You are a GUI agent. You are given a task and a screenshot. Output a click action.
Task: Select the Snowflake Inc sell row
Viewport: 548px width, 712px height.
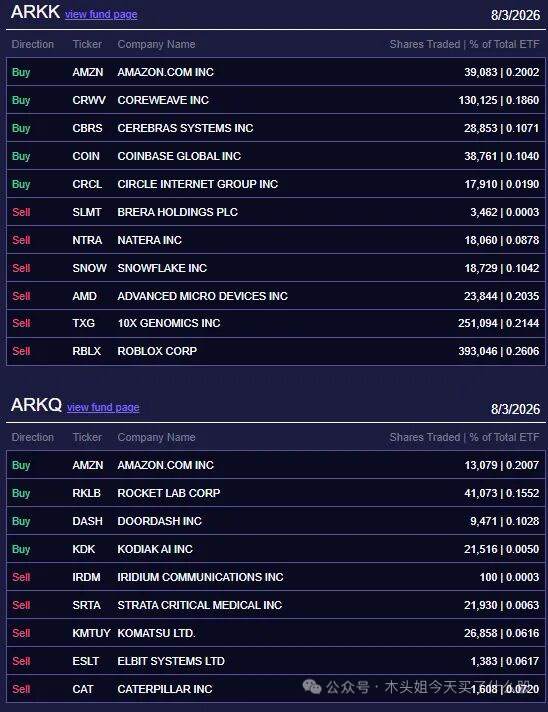click(x=276, y=268)
